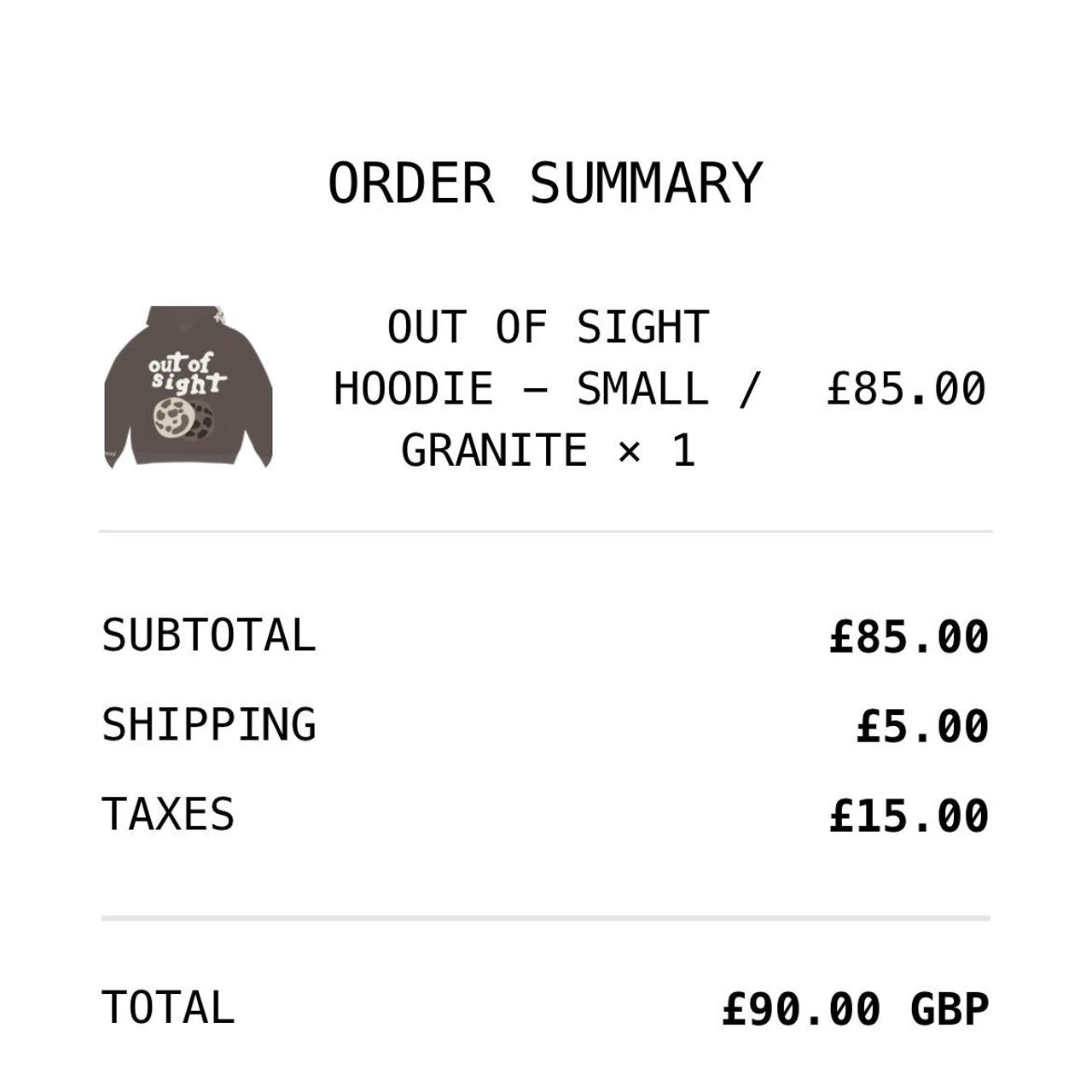Click the TOTAL label
The image size is (1092, 1092).
[168, 1008]
